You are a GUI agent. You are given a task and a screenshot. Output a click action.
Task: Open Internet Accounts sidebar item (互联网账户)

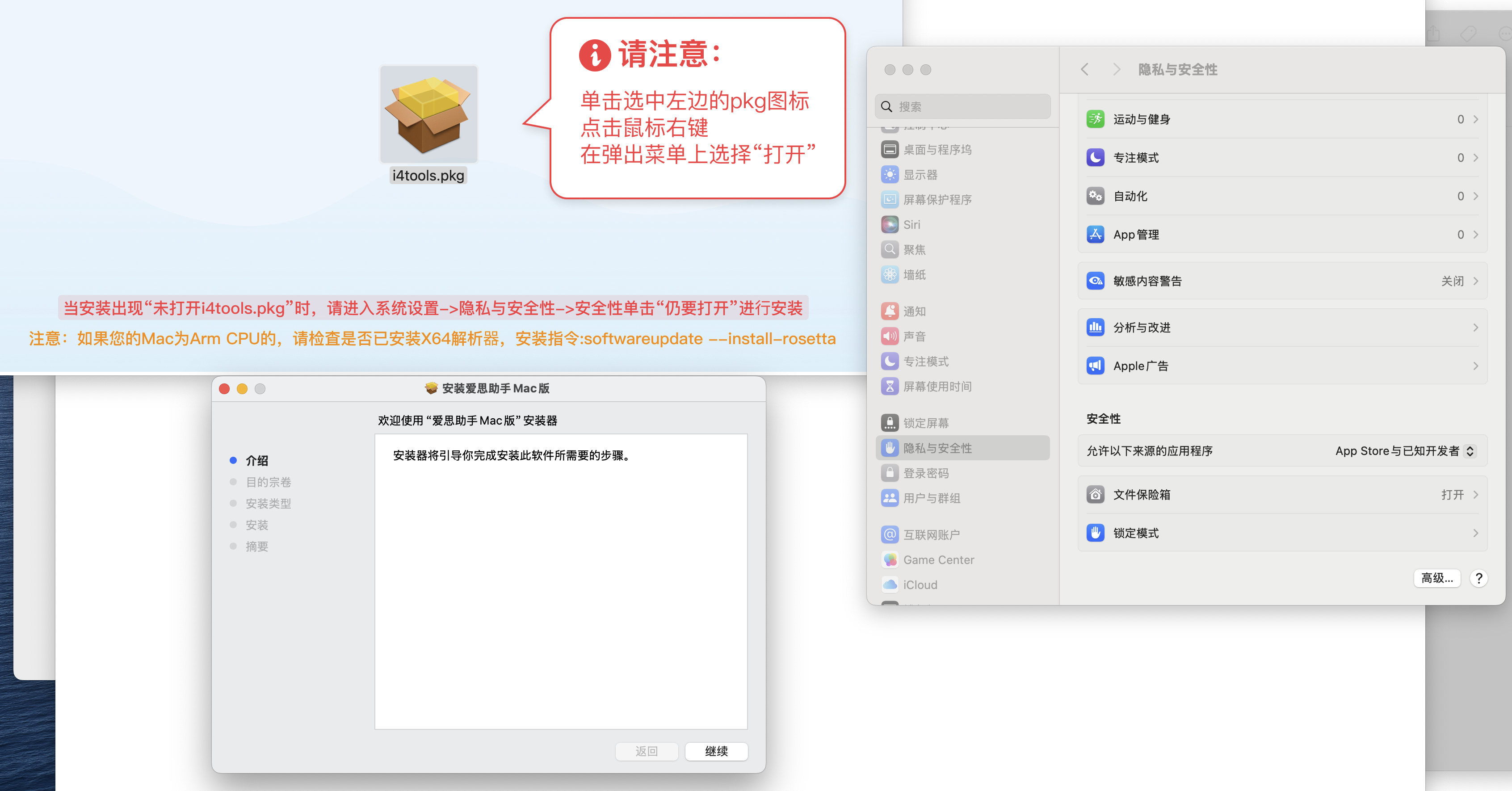(x=962, y=535)
